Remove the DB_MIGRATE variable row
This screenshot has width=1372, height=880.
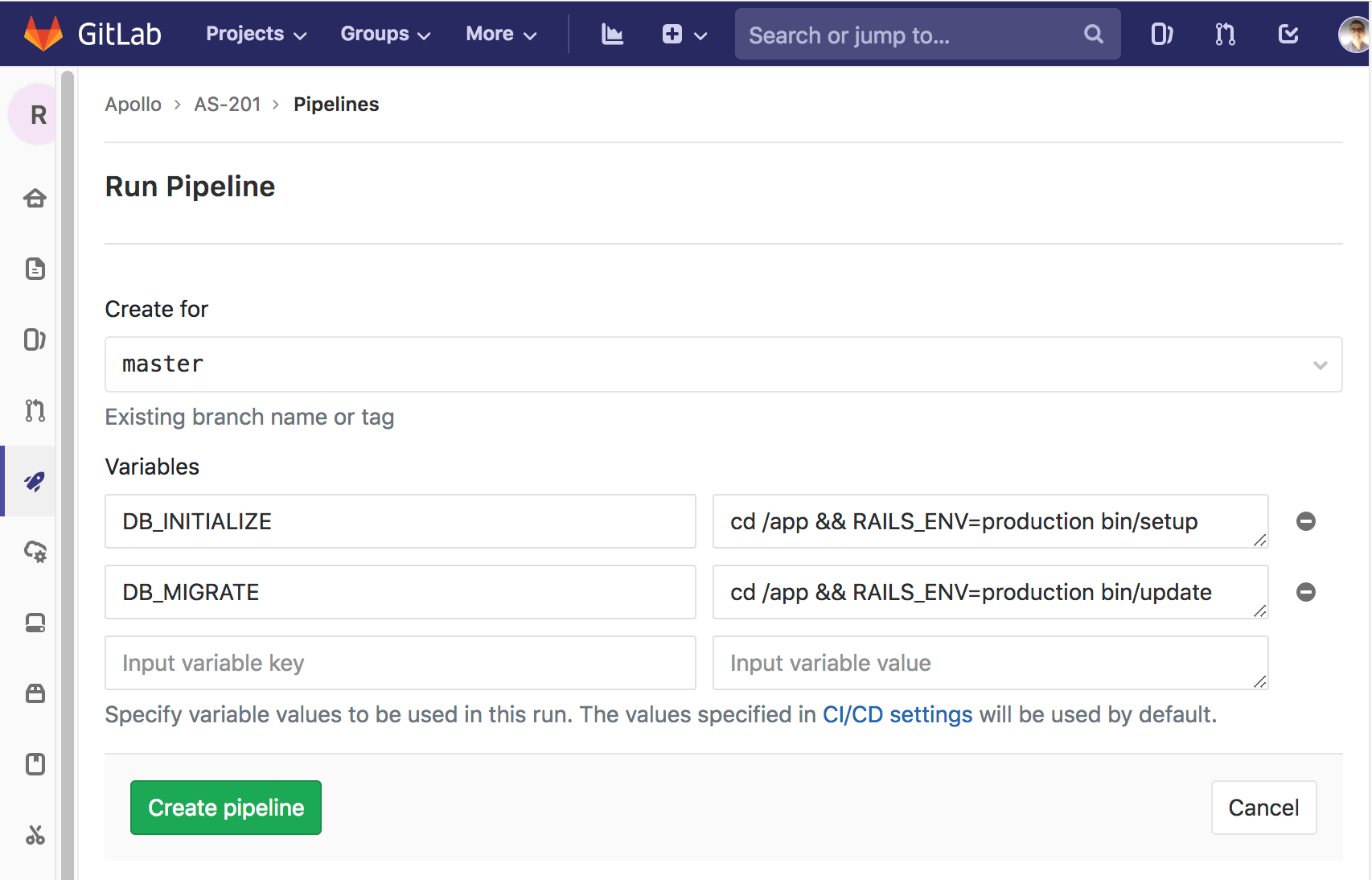(x=1306, y=592)
